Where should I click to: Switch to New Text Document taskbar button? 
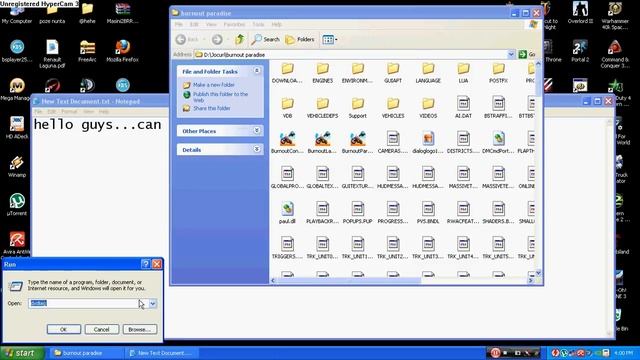coord(162,353)
